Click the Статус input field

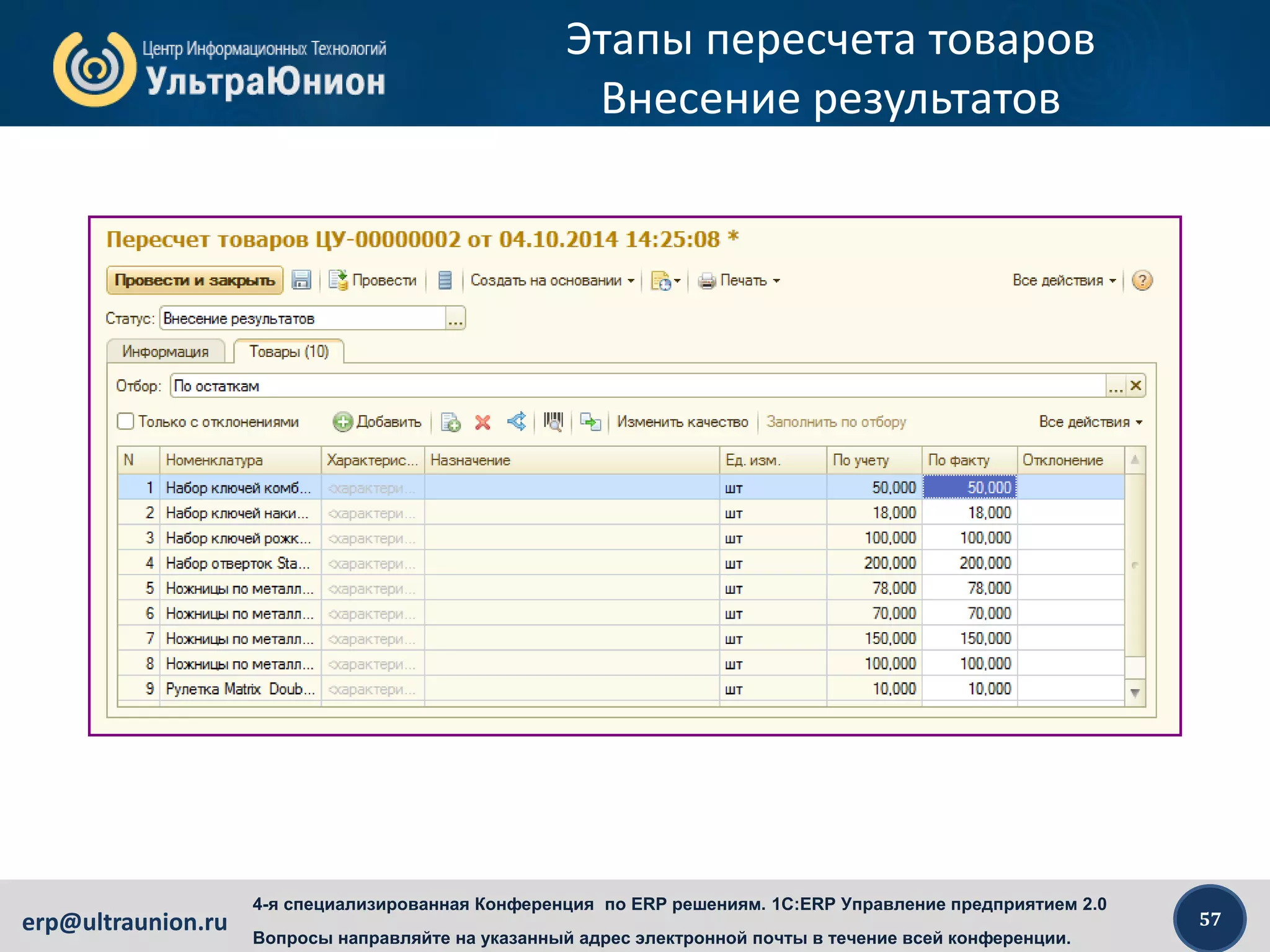[303, 319]
